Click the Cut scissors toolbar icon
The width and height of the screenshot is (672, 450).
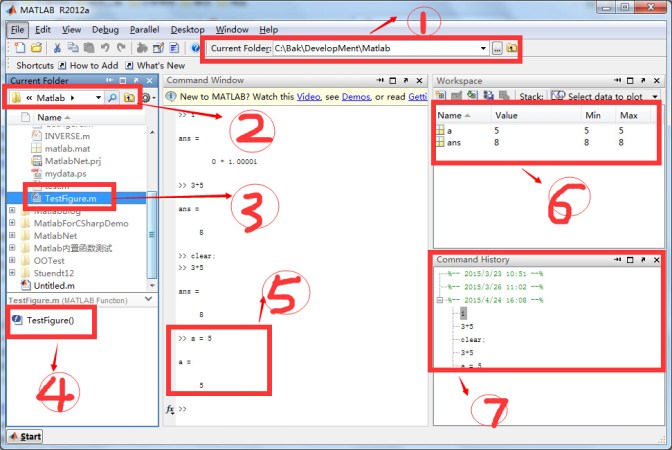pyautogui.click(x=57, y=48)
